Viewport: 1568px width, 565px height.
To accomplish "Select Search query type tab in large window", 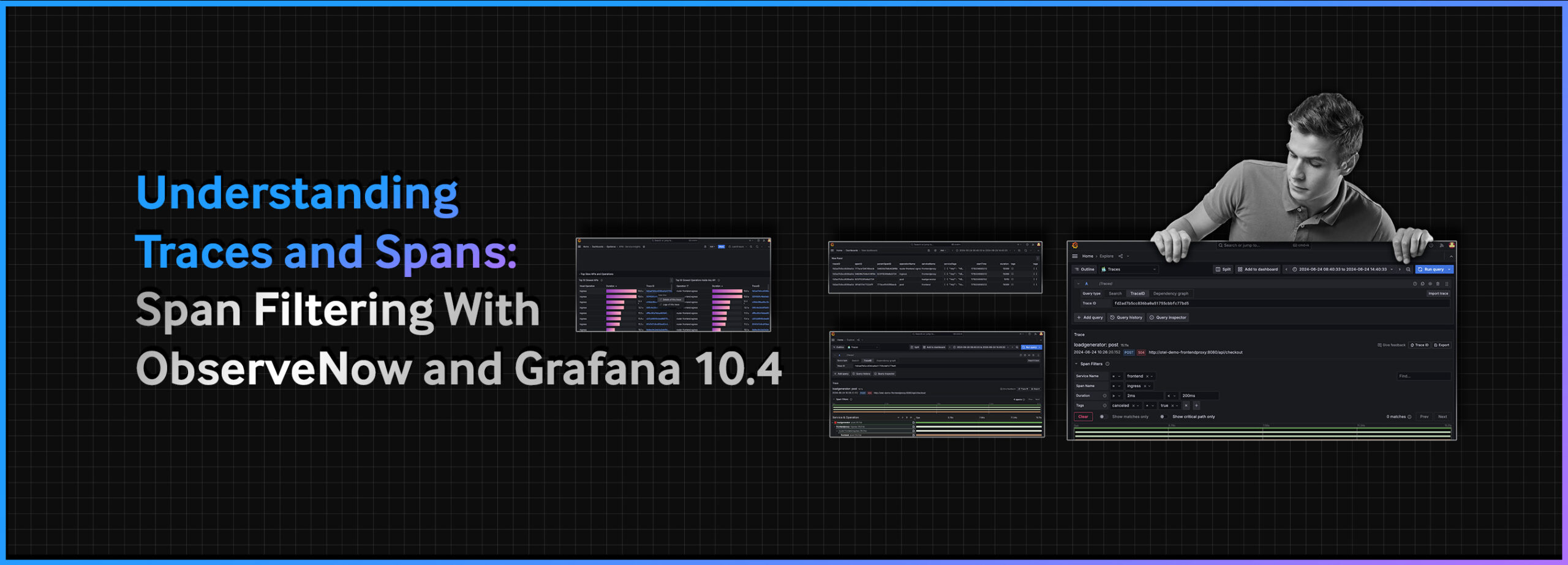I will [x=1115, y=294].
